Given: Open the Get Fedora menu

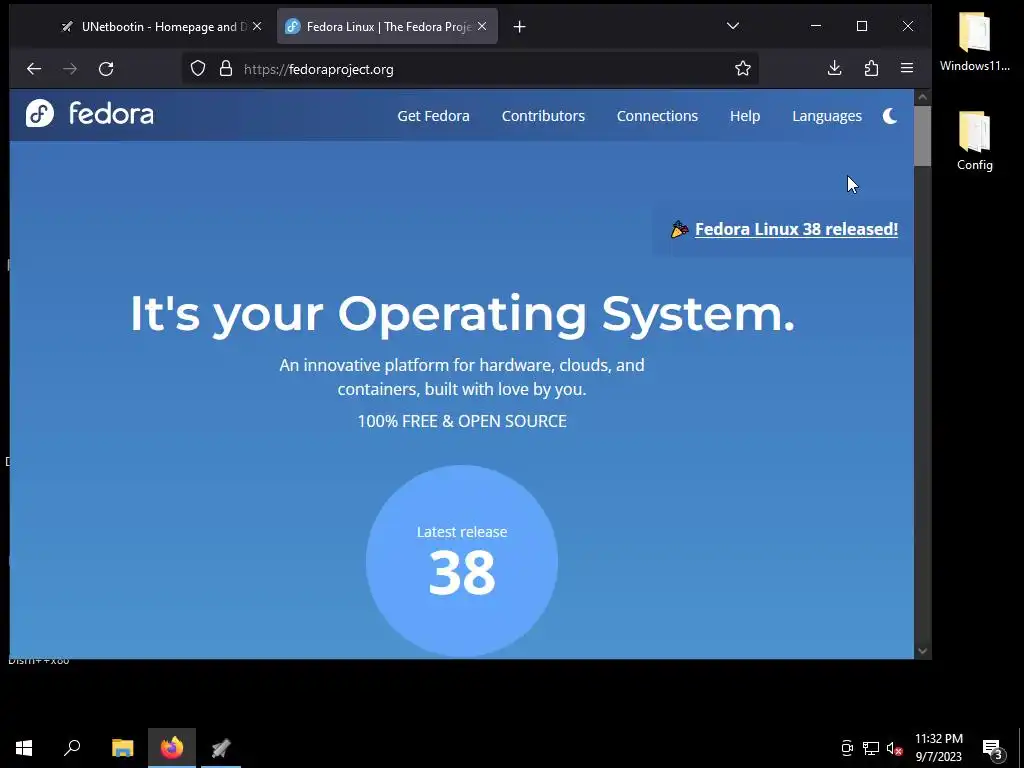Looking at the screenshot, I should 433,116.
